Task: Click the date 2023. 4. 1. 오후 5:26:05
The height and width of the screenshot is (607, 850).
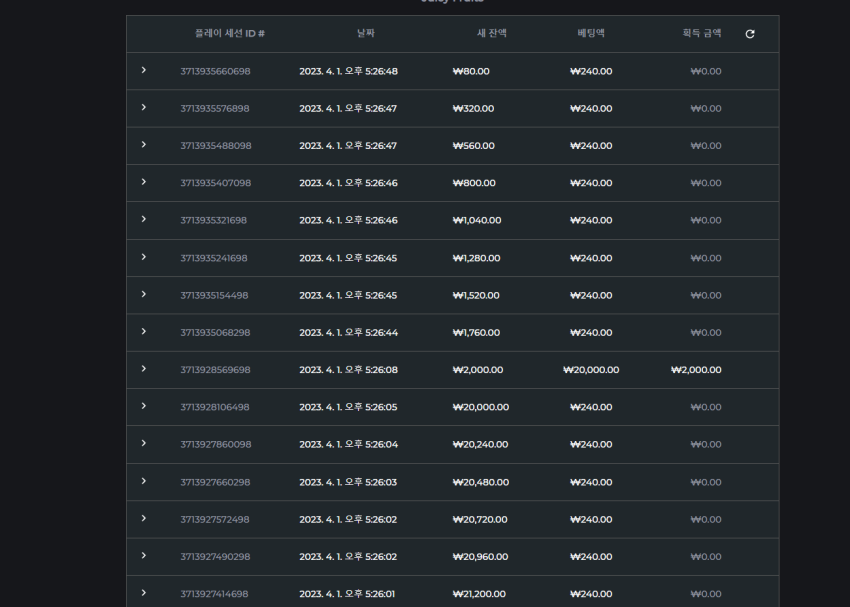Action: click(x=348, y=408)
